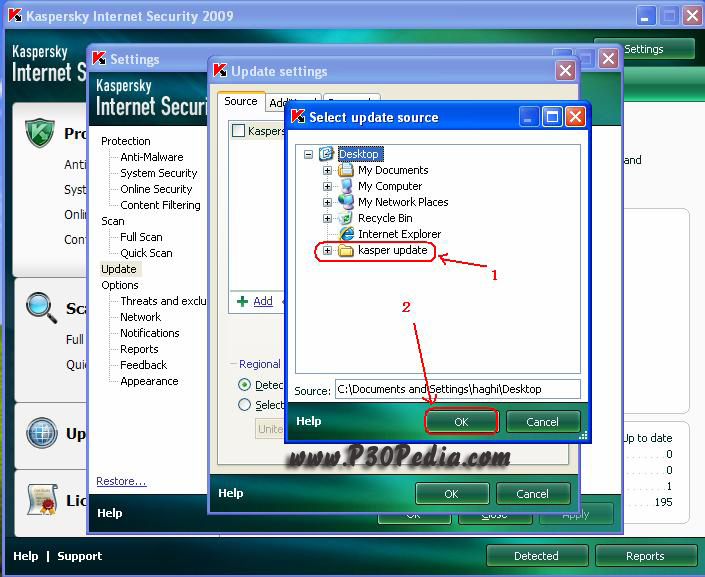This screenshot has height=577, width=705.
Task: Click Help in Update settings dialog
Action: [231, 493]
